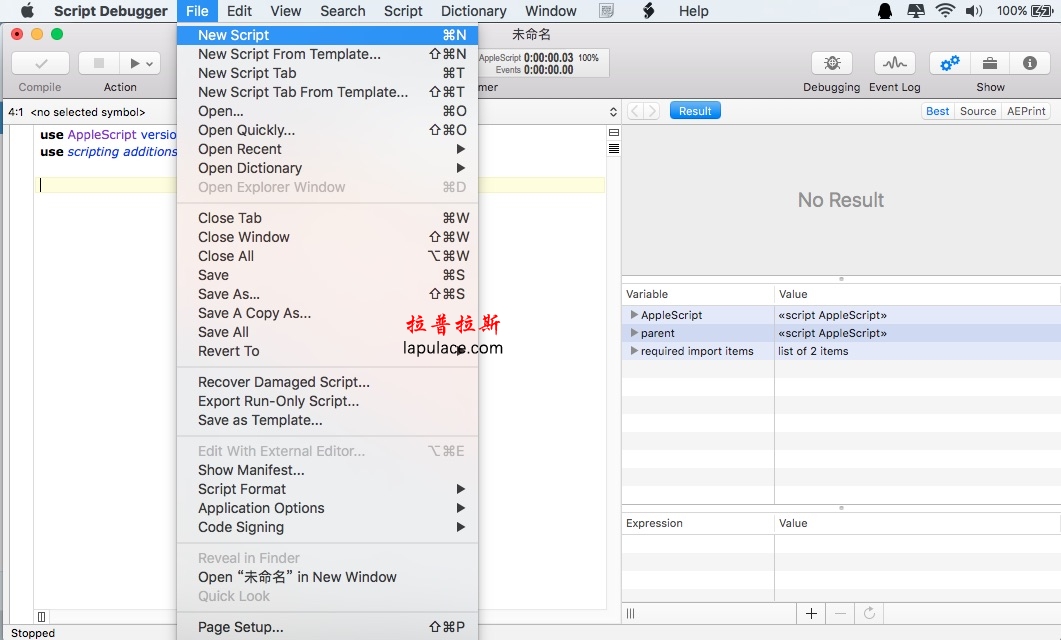Screen dimensions: 1061x640
Task: Click the bottom-left pane toggle icon
Action: (41, 616)
